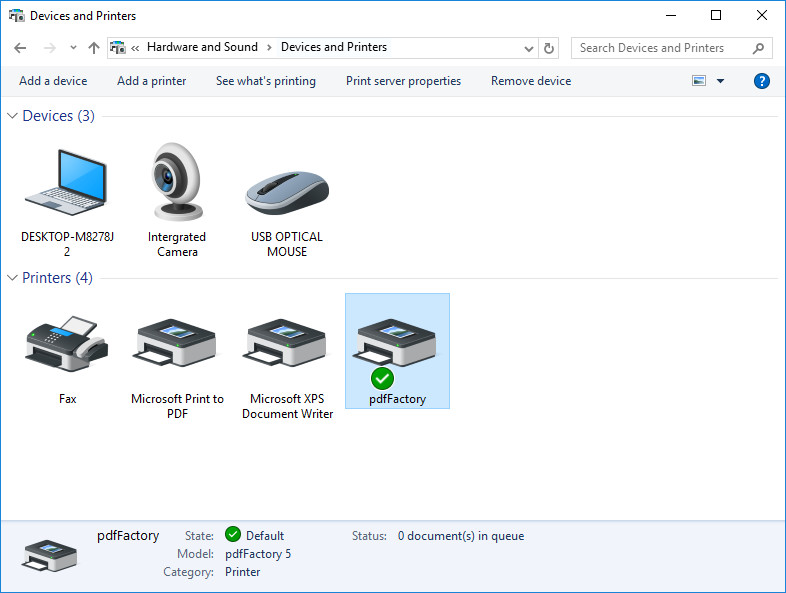Image resolution: width=786 pixels, height=593 pixels.
Task: Refresh the Devices and Printers view
Action: pos(549,48)
